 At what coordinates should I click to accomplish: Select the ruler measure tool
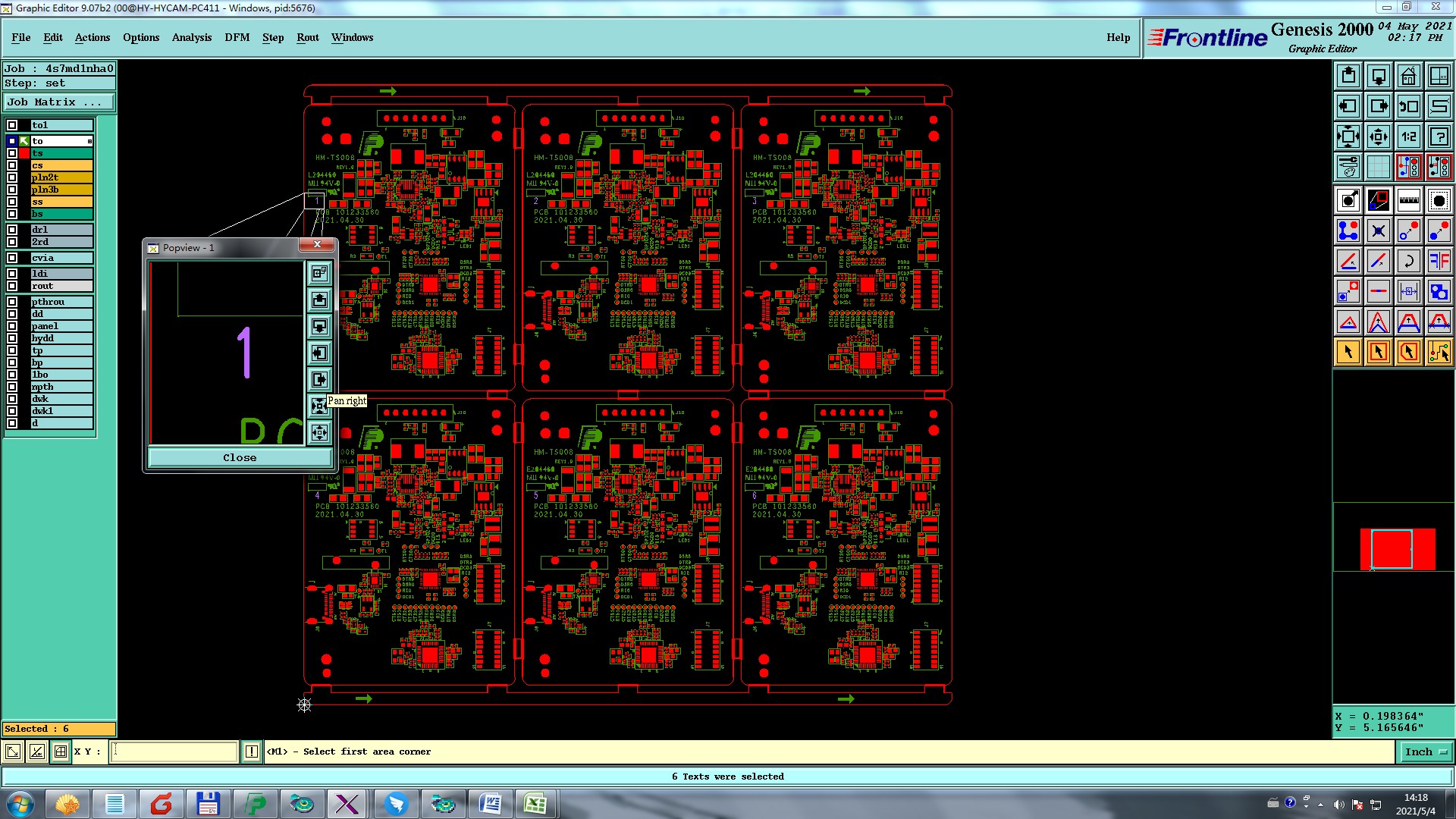pyautogui.click(x=1408, y=200)
